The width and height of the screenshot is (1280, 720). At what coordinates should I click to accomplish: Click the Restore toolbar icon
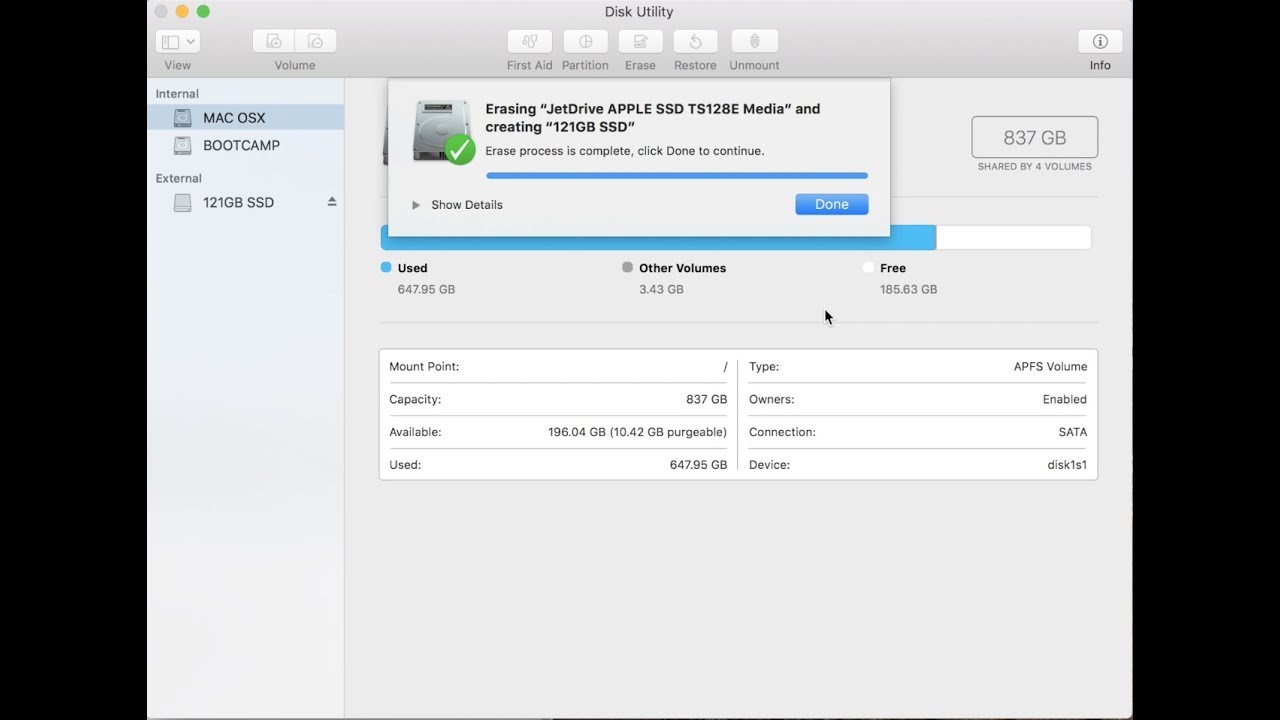[x=695, y=41]
